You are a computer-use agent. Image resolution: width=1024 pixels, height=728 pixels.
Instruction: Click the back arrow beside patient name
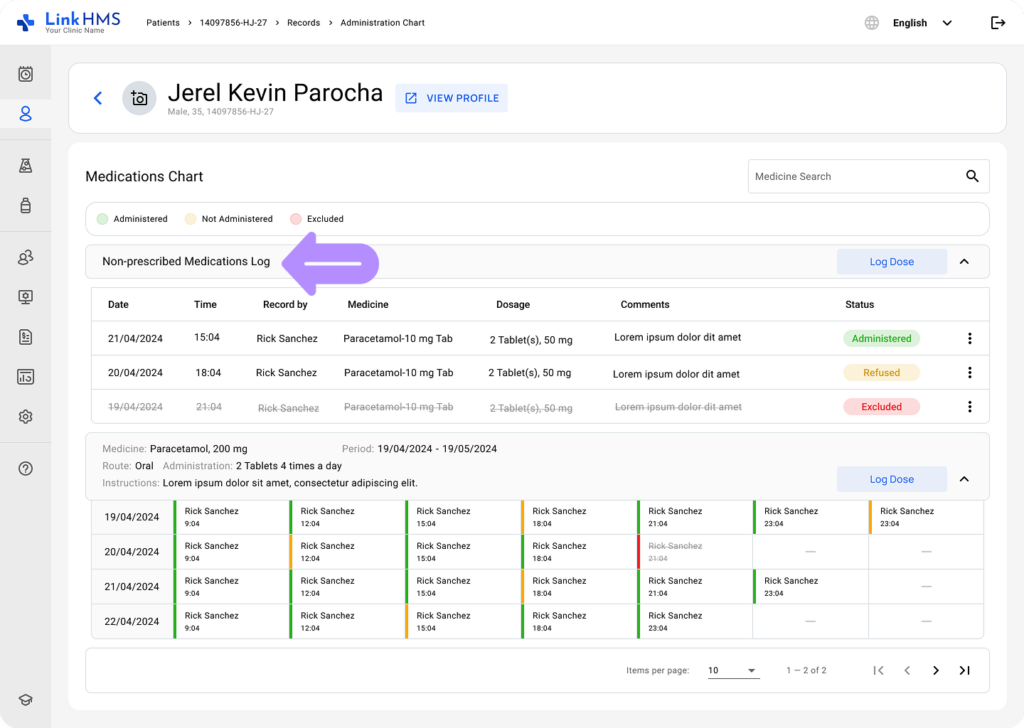pyautogui.click(x=98, y=98)
